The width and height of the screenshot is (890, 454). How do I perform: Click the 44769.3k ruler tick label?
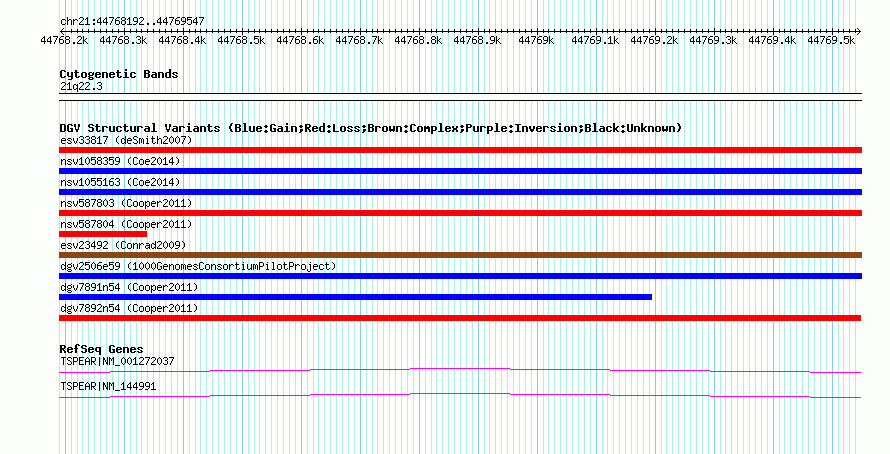(x=713, y=40)
